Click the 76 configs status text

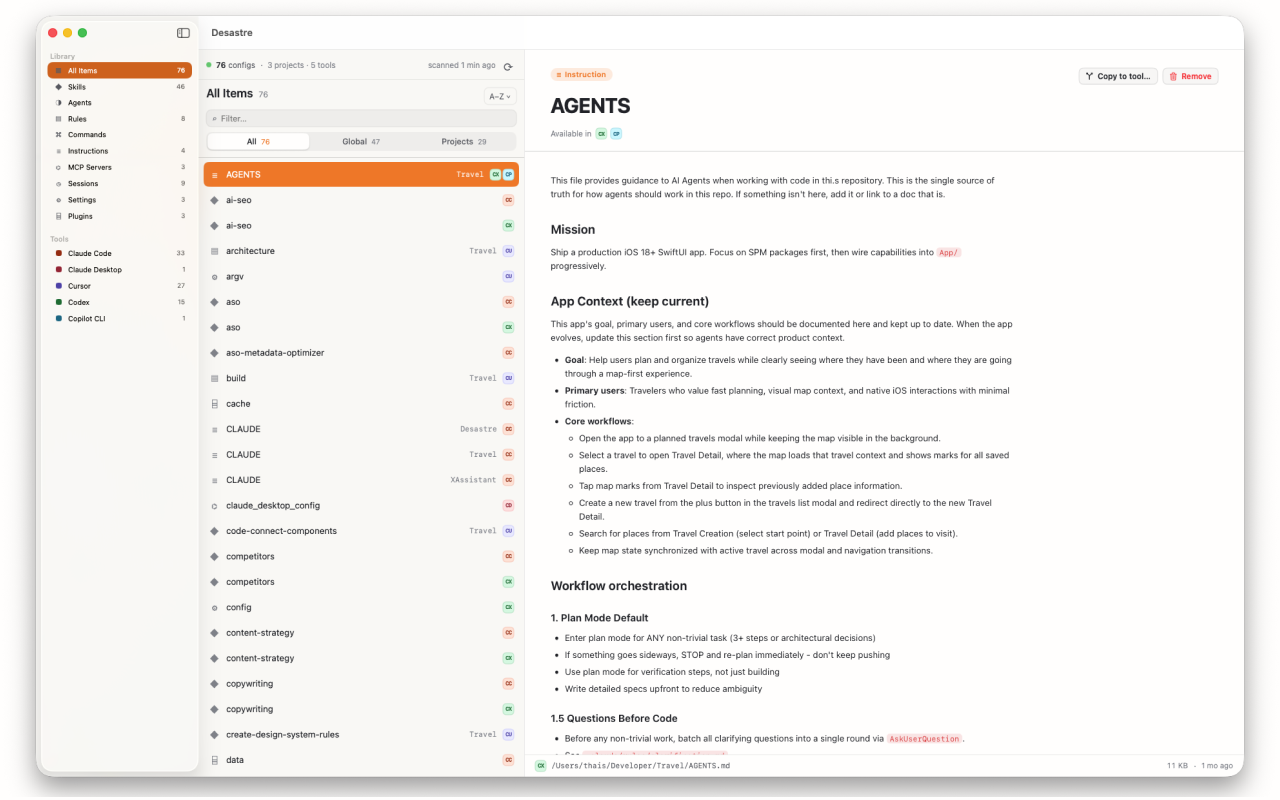[x=235, y=65]
